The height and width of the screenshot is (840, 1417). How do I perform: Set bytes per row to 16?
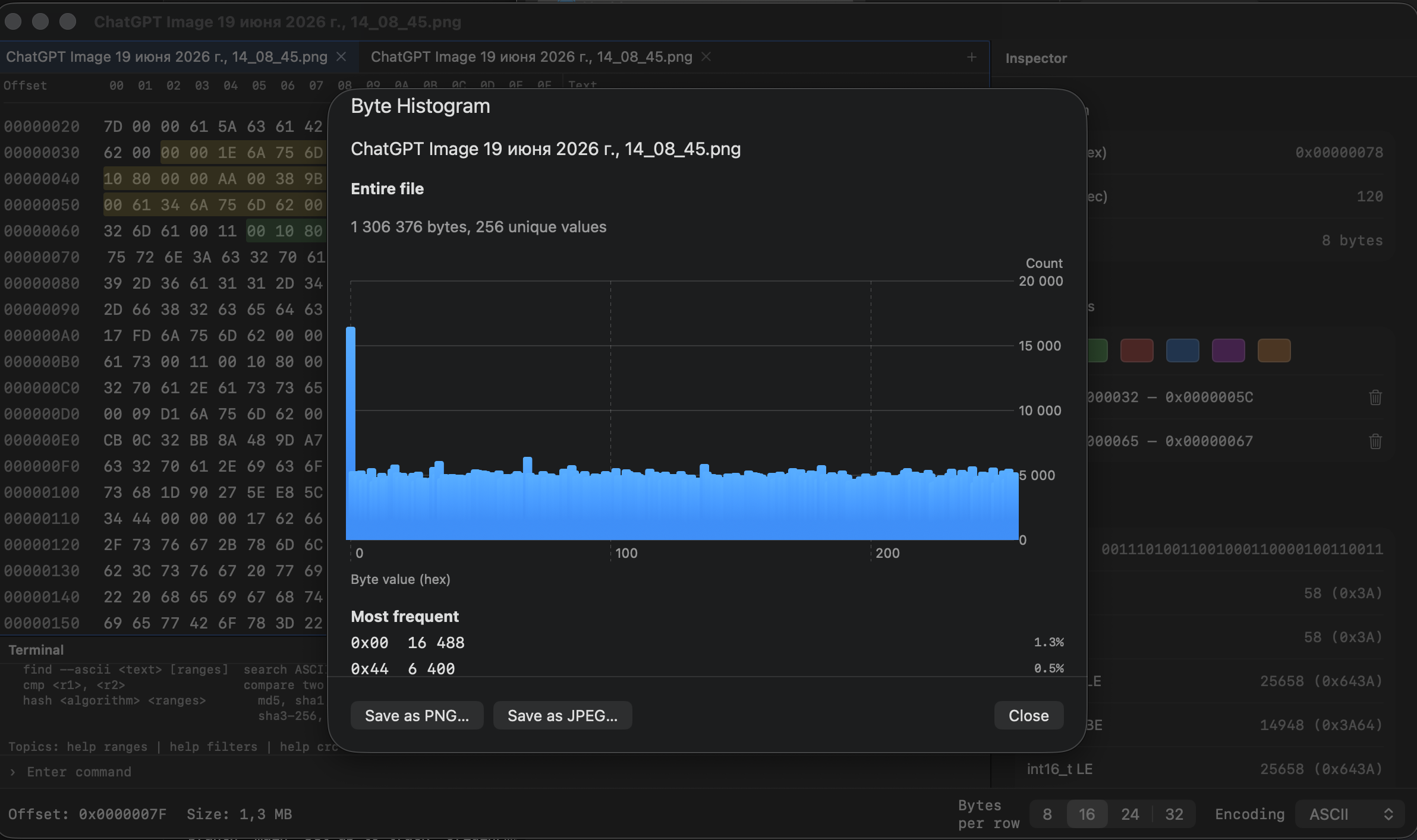(x=1087, y=814)
